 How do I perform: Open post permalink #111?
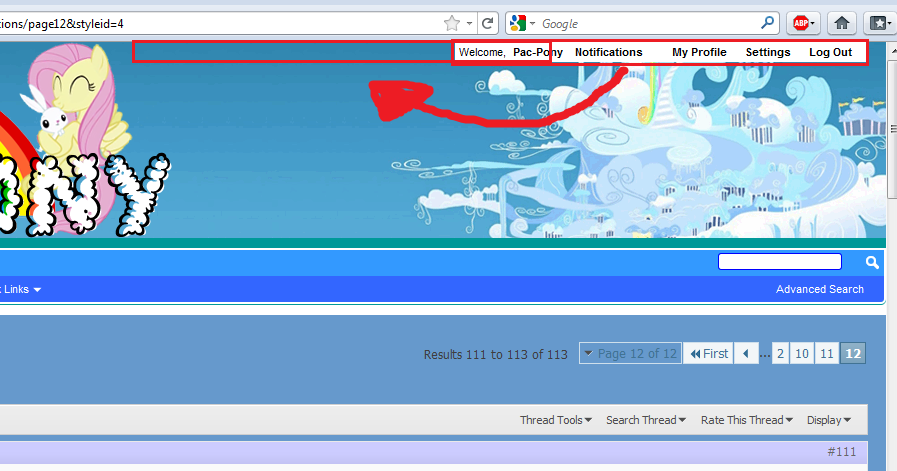tap(842, 452)
